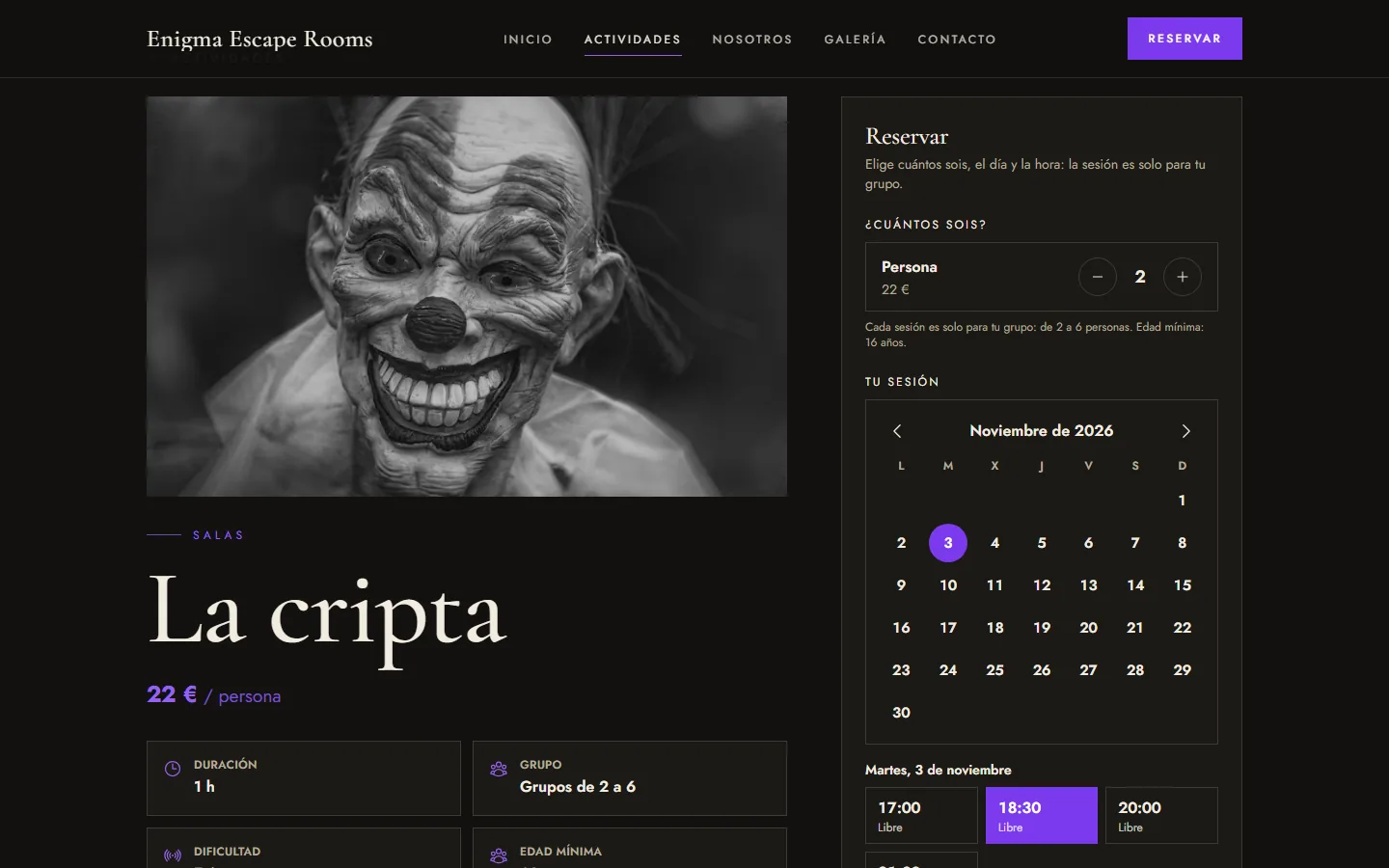The height and width of the screenshot is (868, 1389).
Task: Decrease the number of personas
Action: (x=1097, y=277)
